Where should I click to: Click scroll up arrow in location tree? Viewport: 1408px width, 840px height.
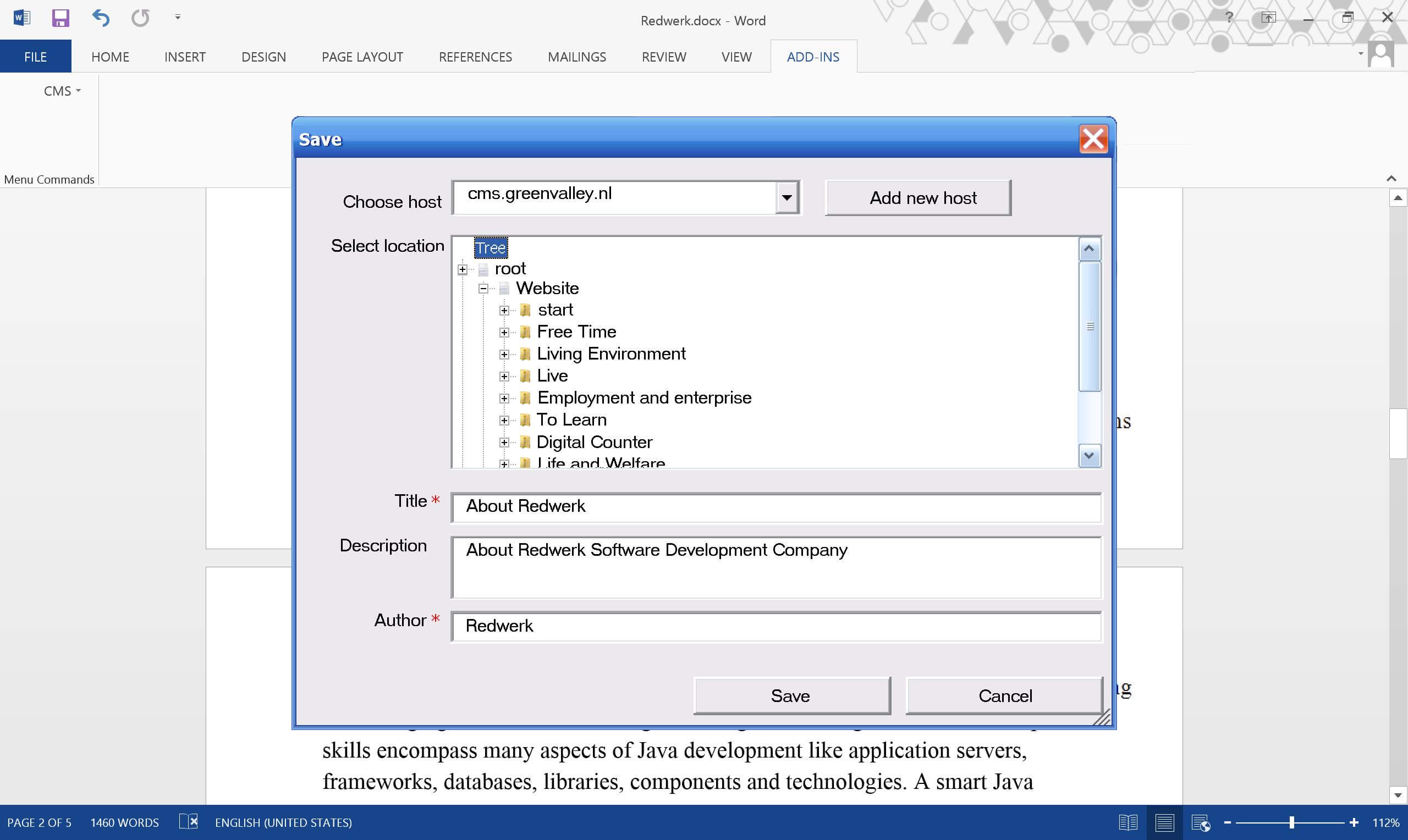(x=1089, y=249)
